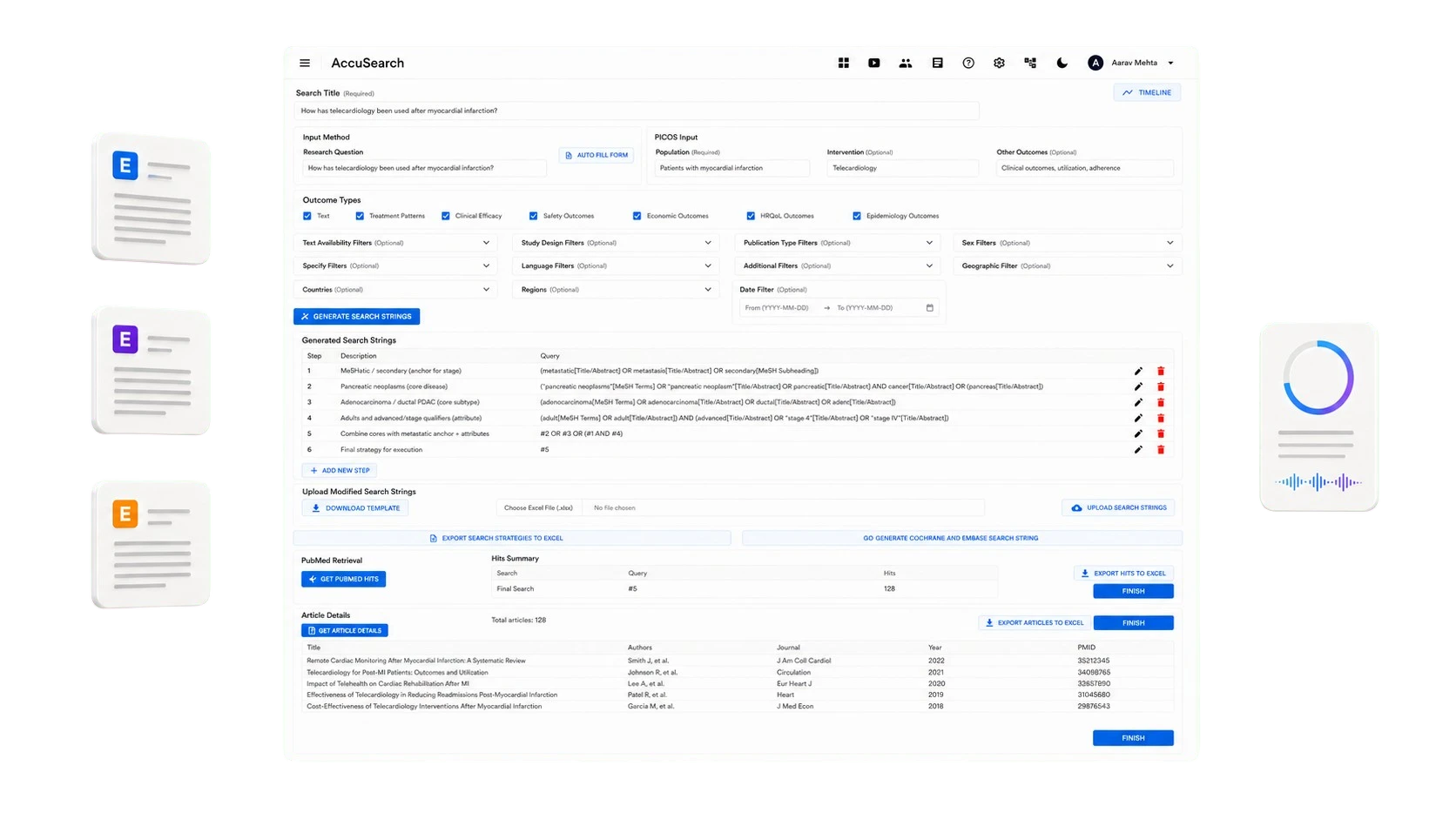
Task: Click Download Template button
Action: pos(355,508)
